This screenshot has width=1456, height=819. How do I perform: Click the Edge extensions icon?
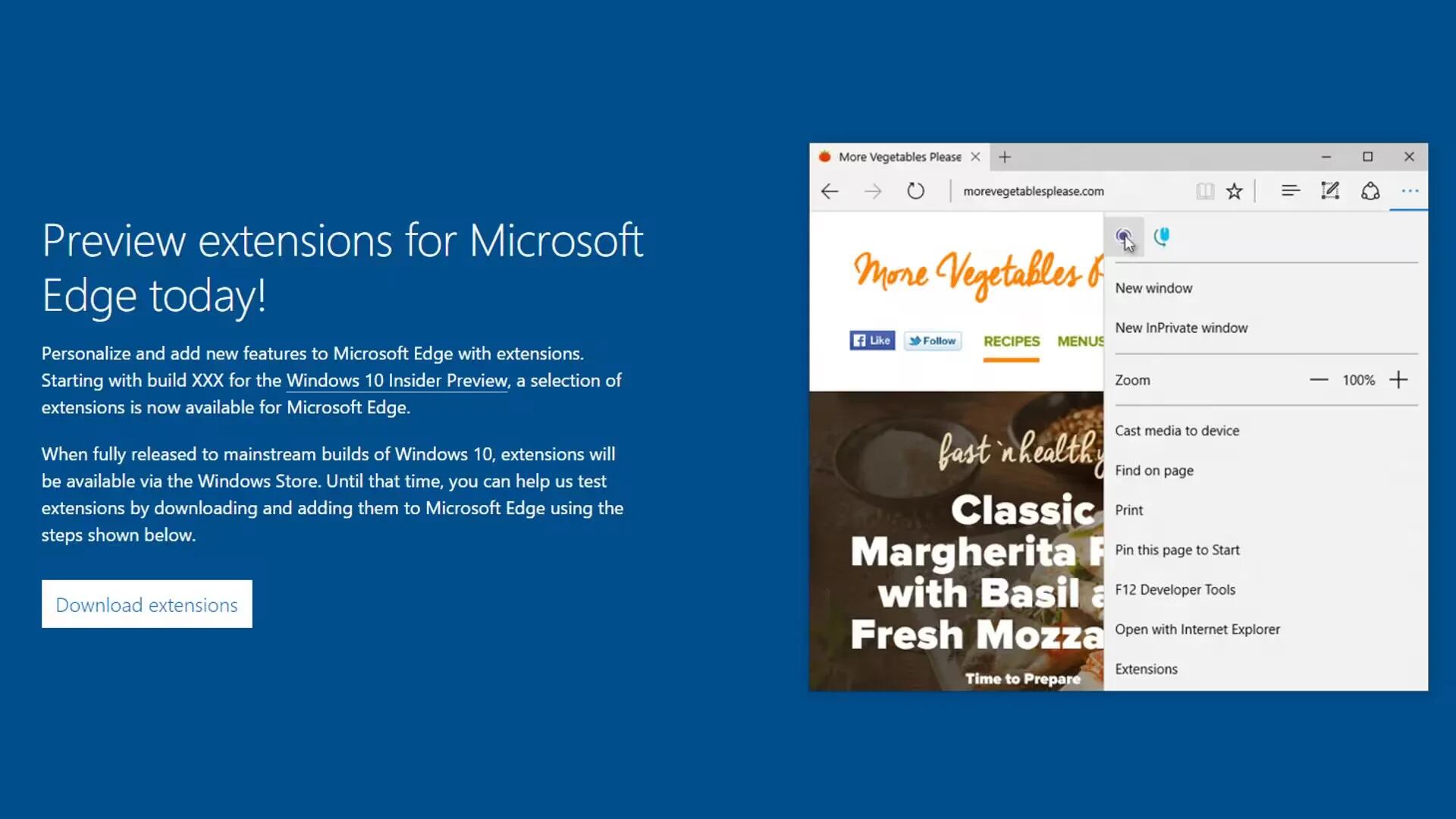click(1124, 235)
